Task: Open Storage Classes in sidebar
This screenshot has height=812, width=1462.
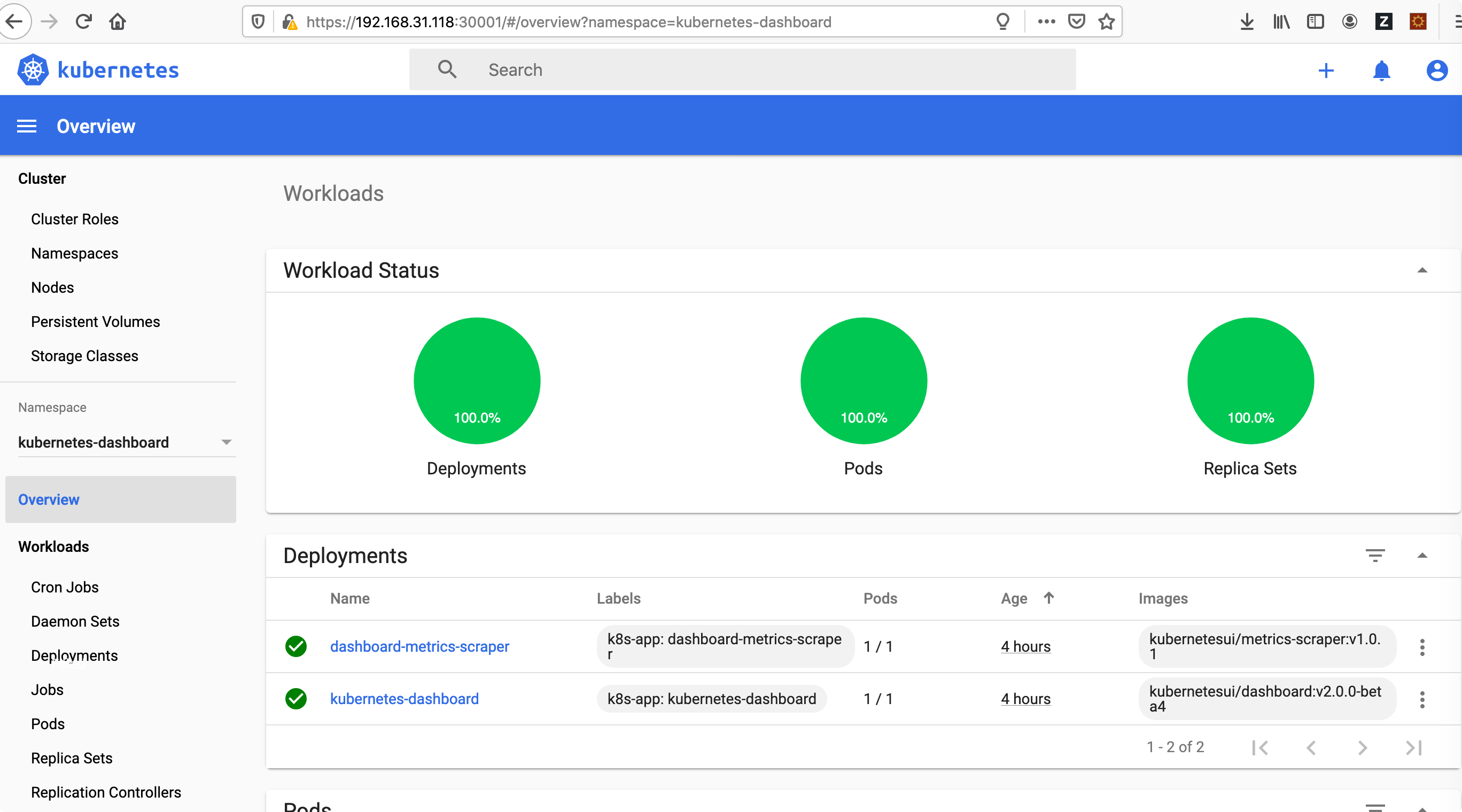Action: [84, 355]
